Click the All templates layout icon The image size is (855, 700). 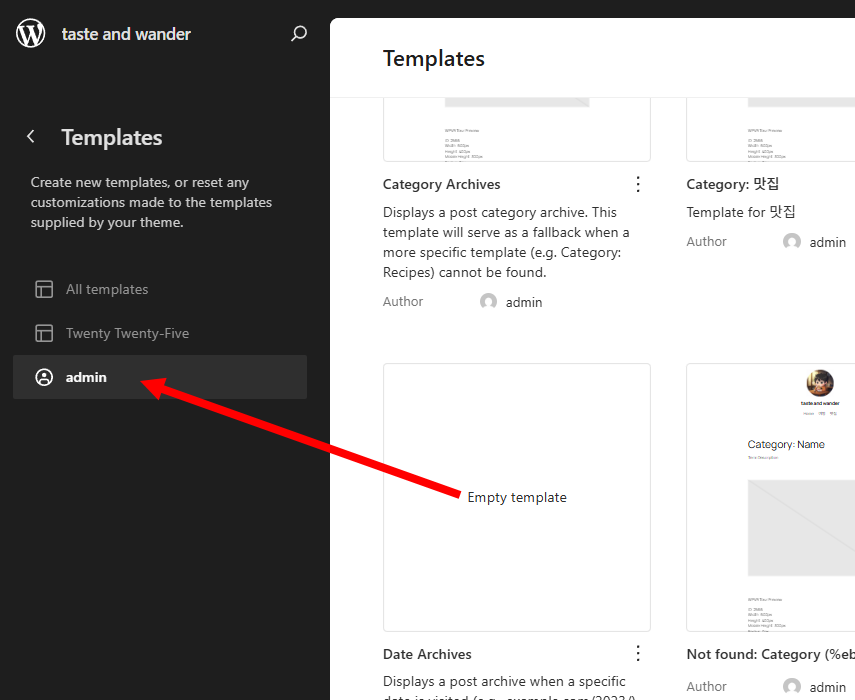pos(44,289)
